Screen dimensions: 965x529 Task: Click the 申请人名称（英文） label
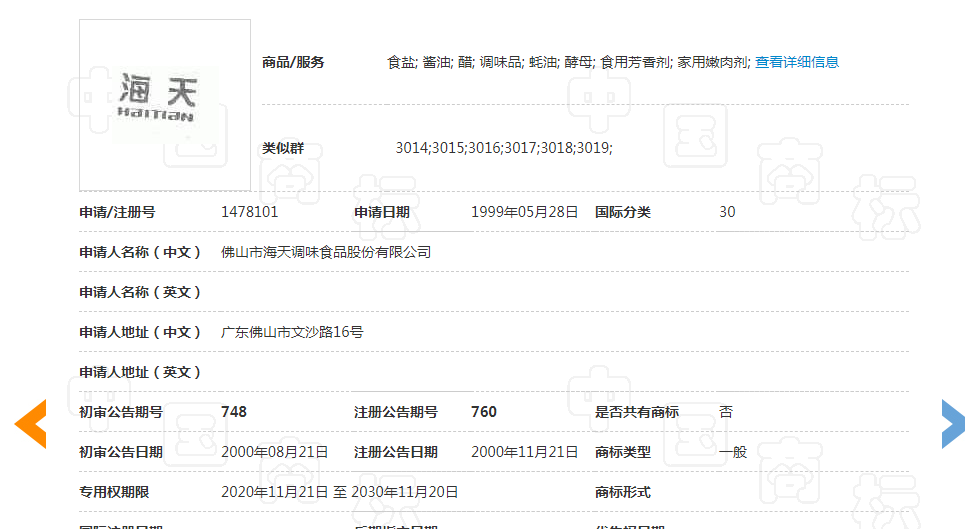[140, 292]
